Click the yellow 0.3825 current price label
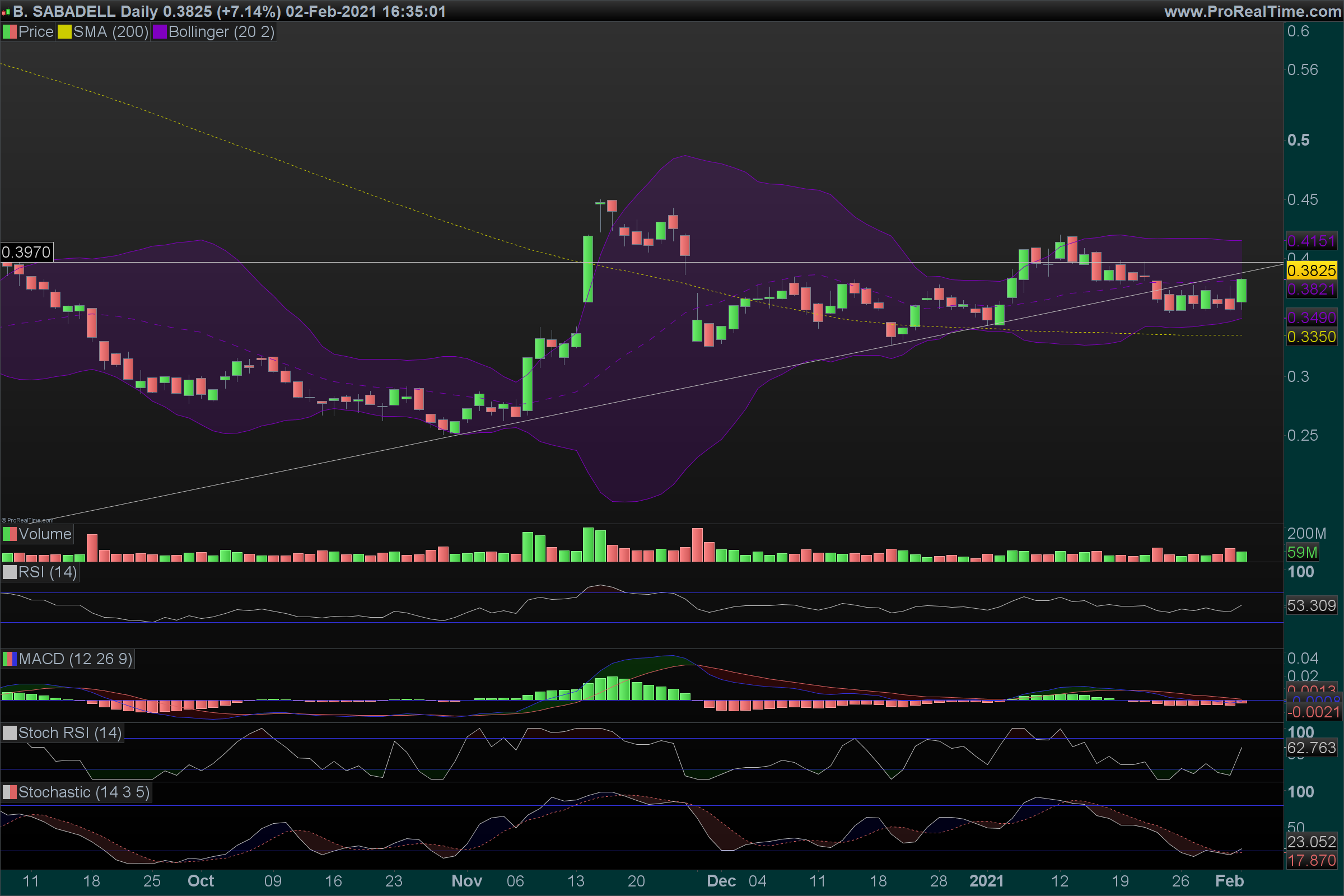 [1312, 270]
